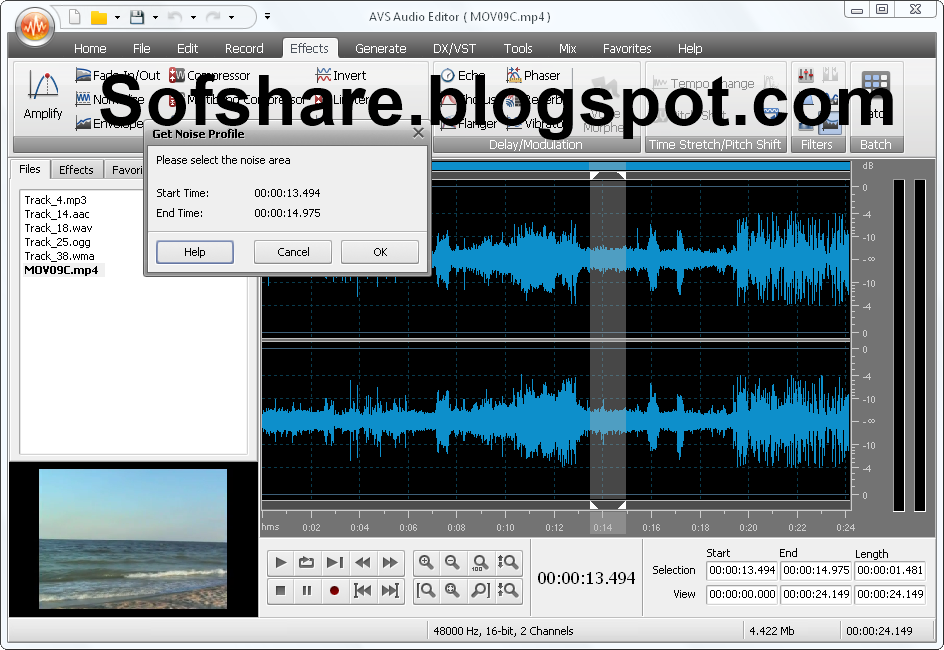This screenshot has width=944, height=650.
Task: Zoom to left selection edge
Action: tap(426, 590)
